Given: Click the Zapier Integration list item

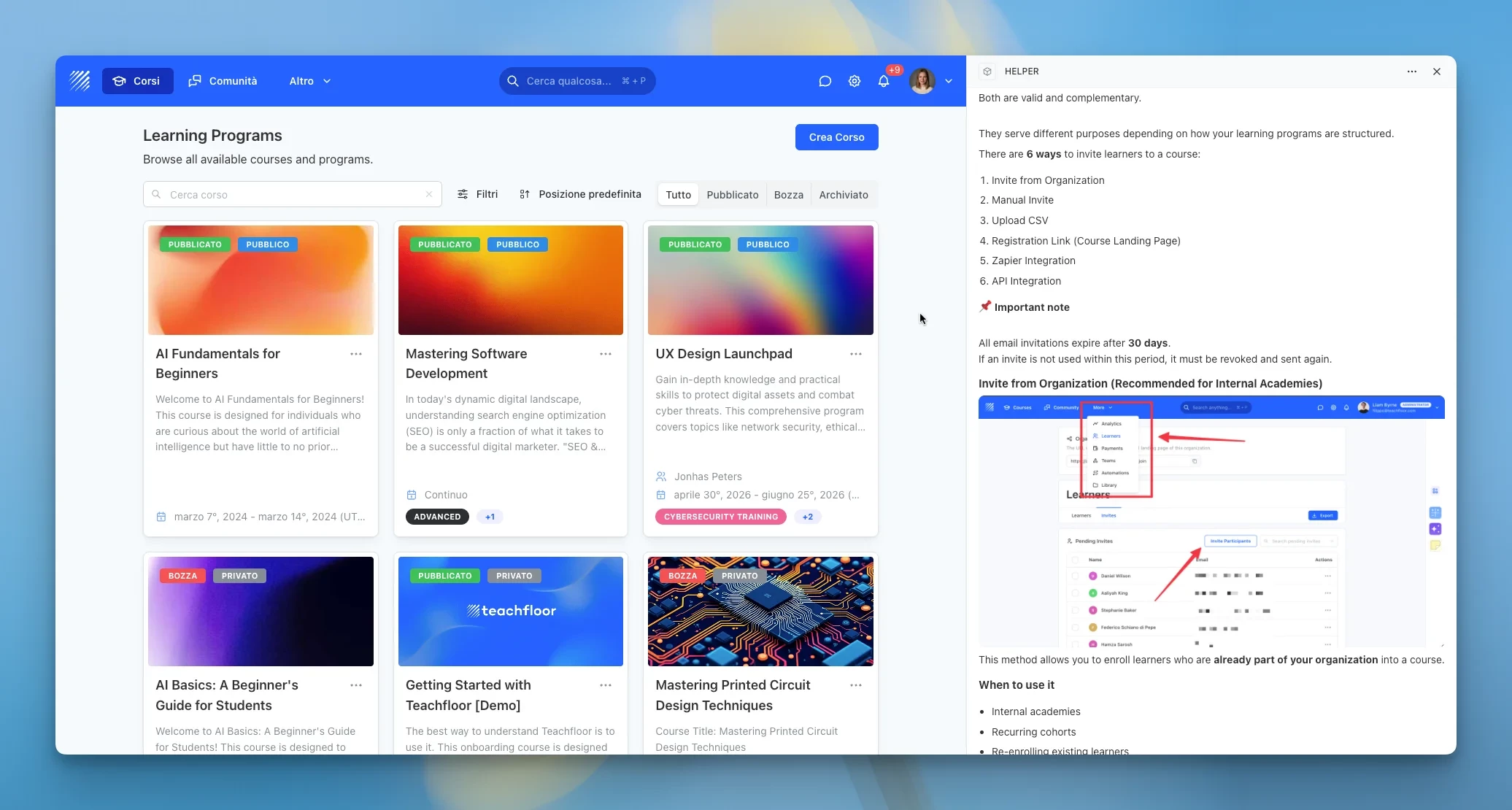Looking at the screenshot, I should 1033,261.
